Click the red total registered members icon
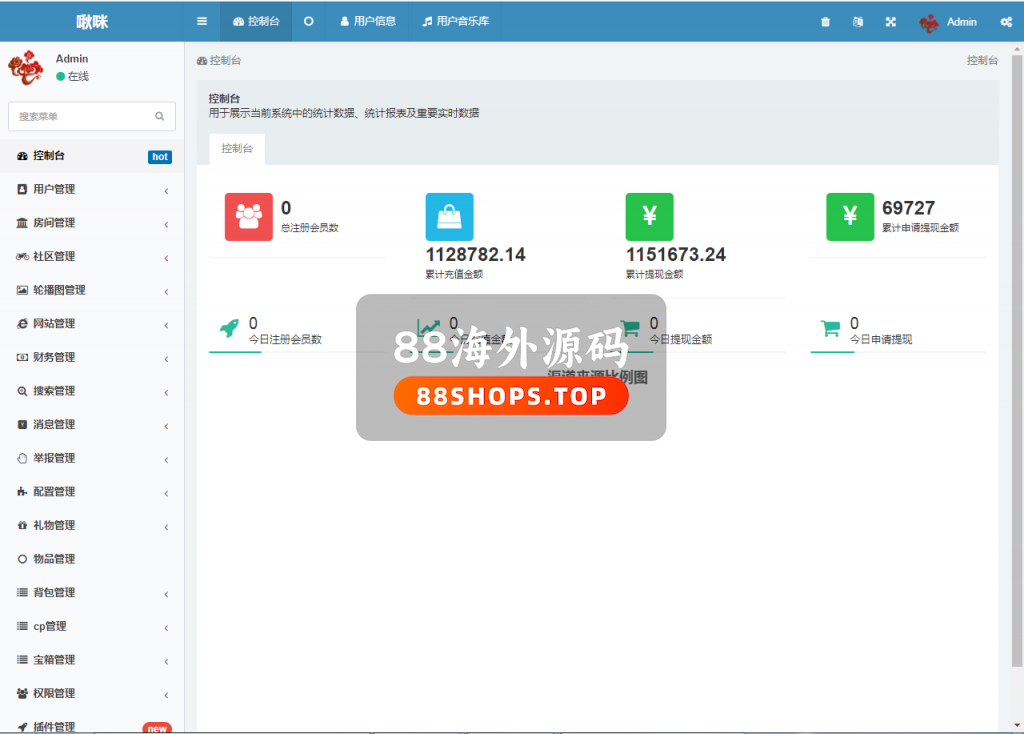The image size is (1024, 734). [x=249, y=217]
